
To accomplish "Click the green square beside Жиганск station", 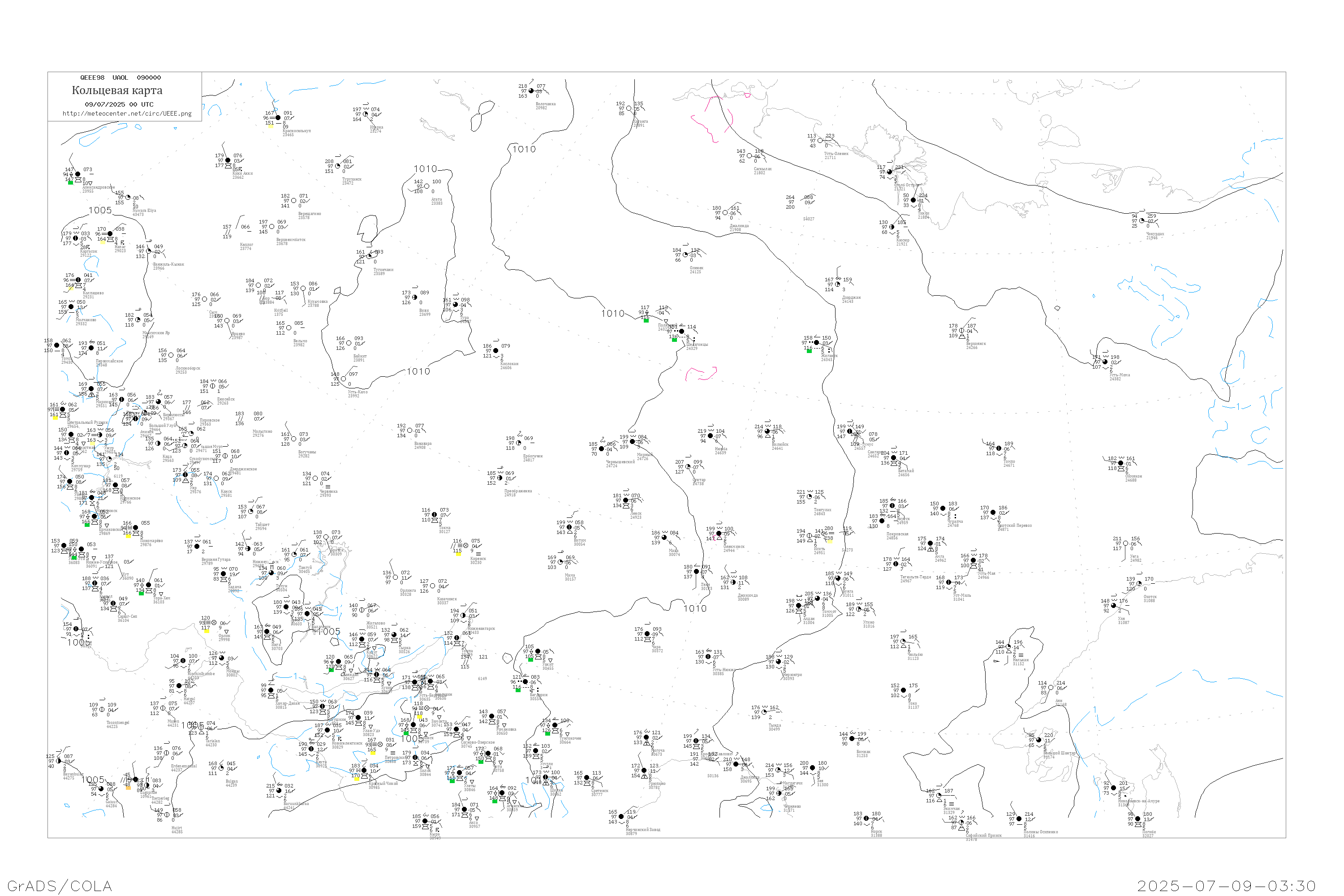I will [809, 351].
